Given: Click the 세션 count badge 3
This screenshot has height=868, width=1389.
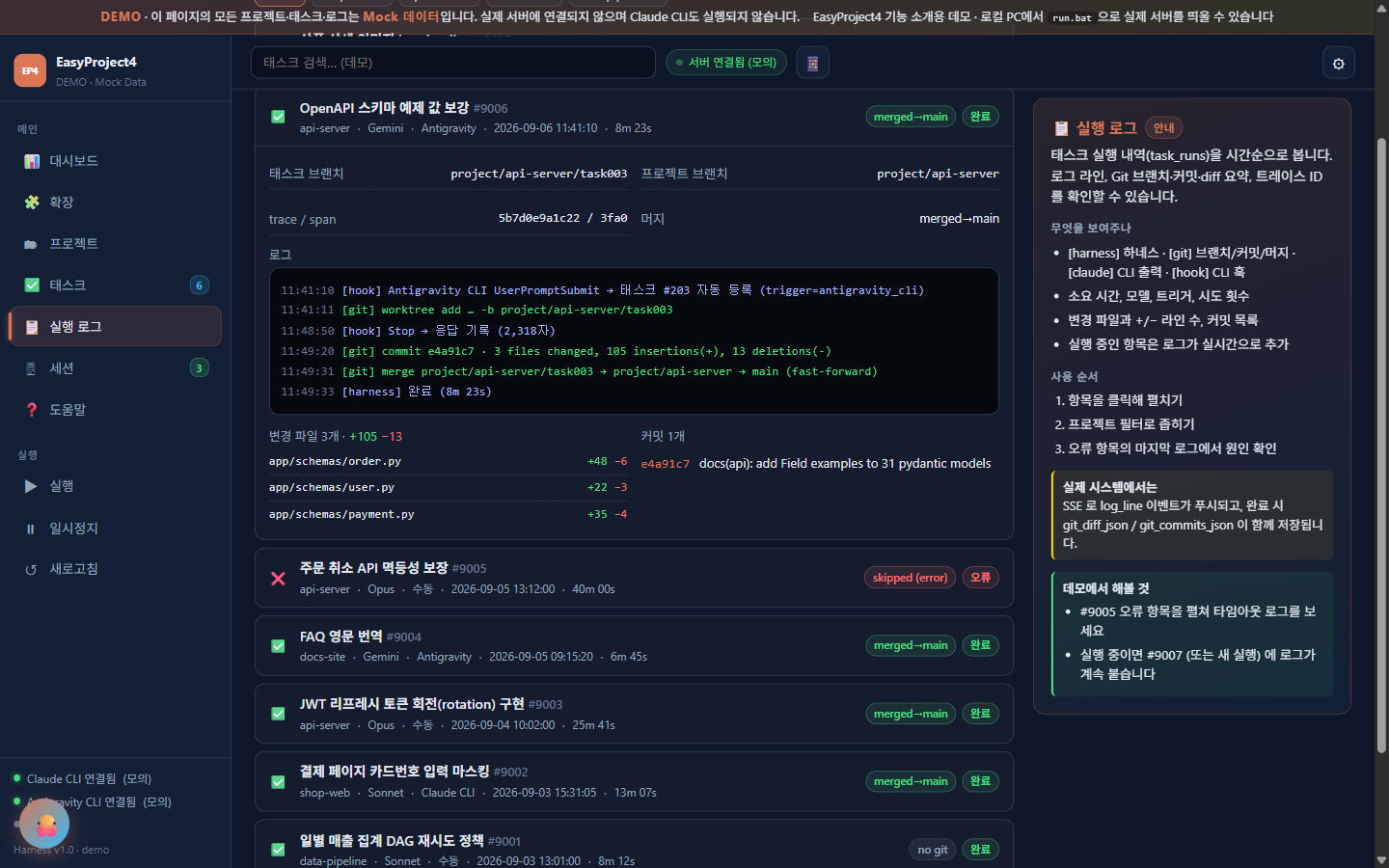Looking at the screenshot, I should coord(200,368).
